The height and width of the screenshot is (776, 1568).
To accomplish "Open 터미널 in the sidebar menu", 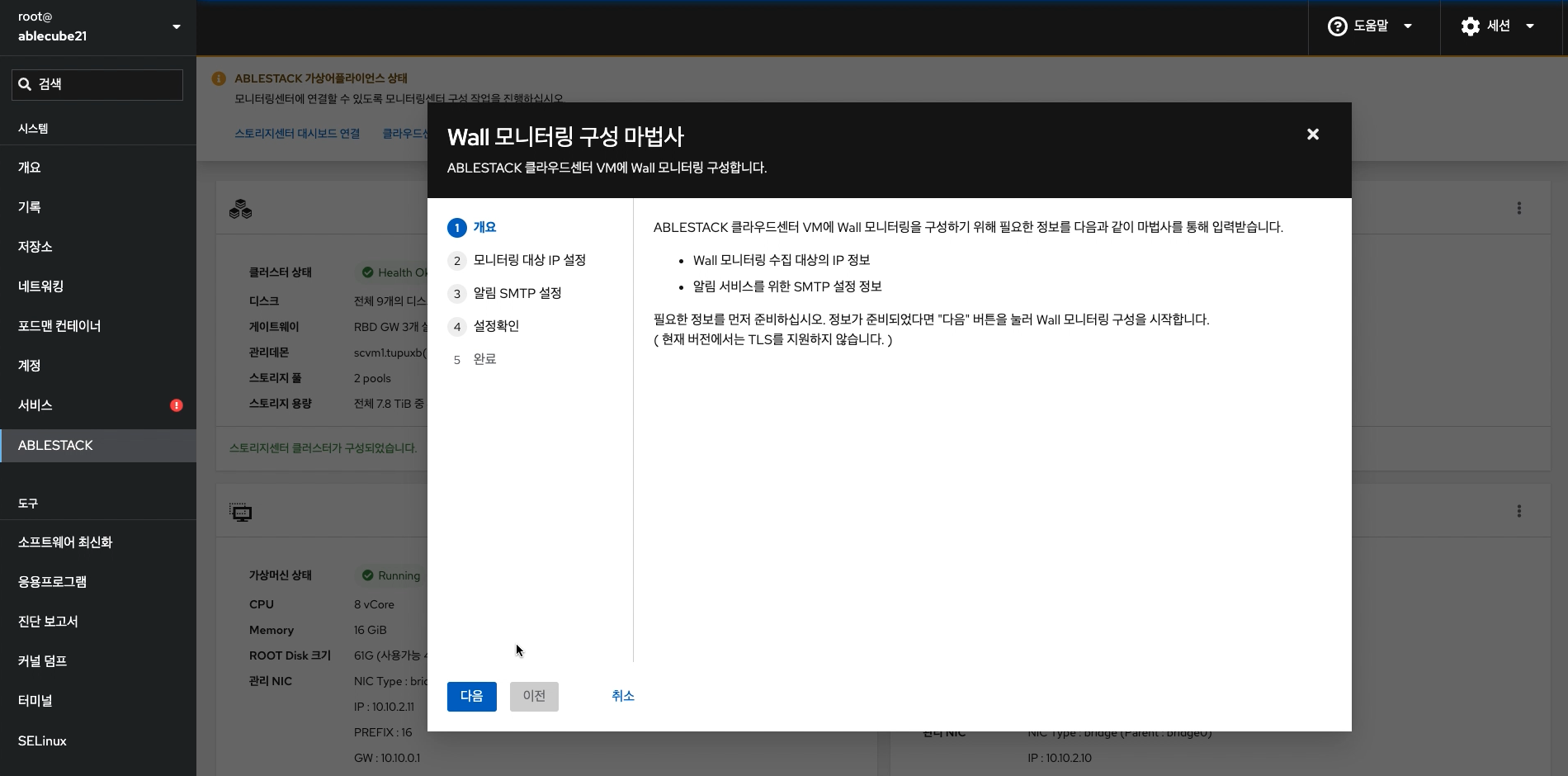I will [35, 701].
